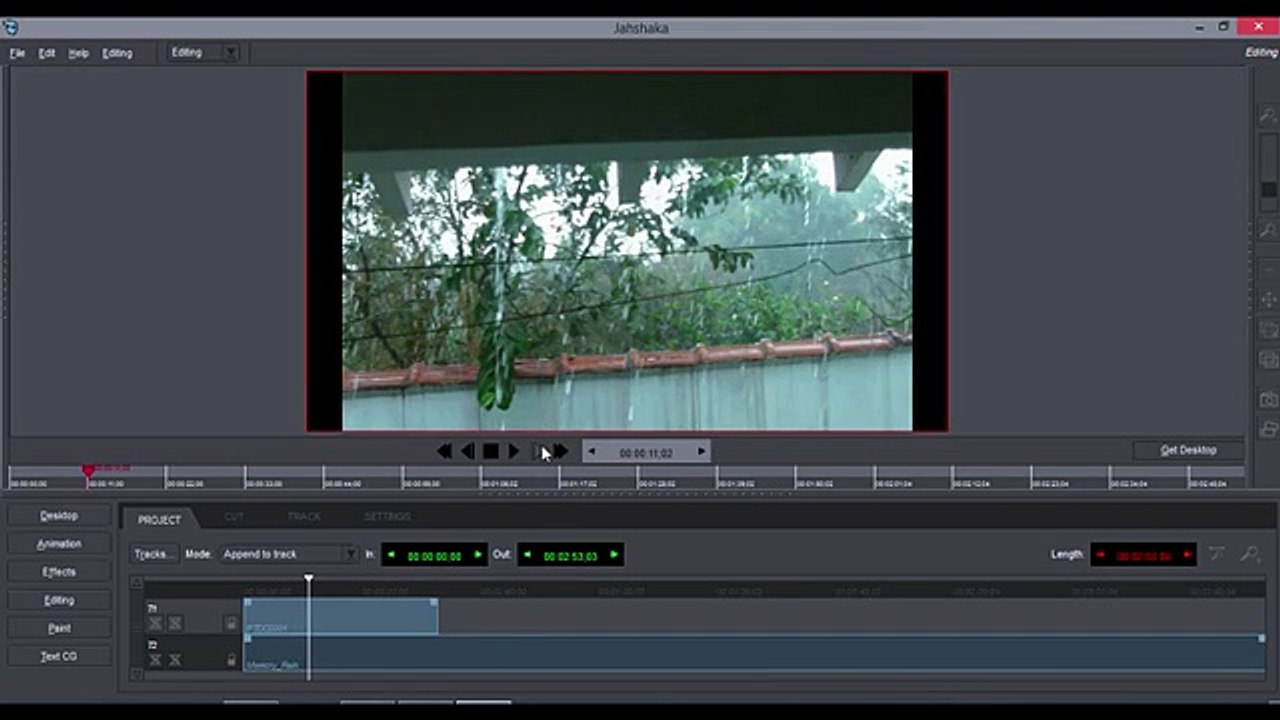This screenshot has width=1280, height=720.
Task: Increase the In point timecode
Action: click(477, 555)
